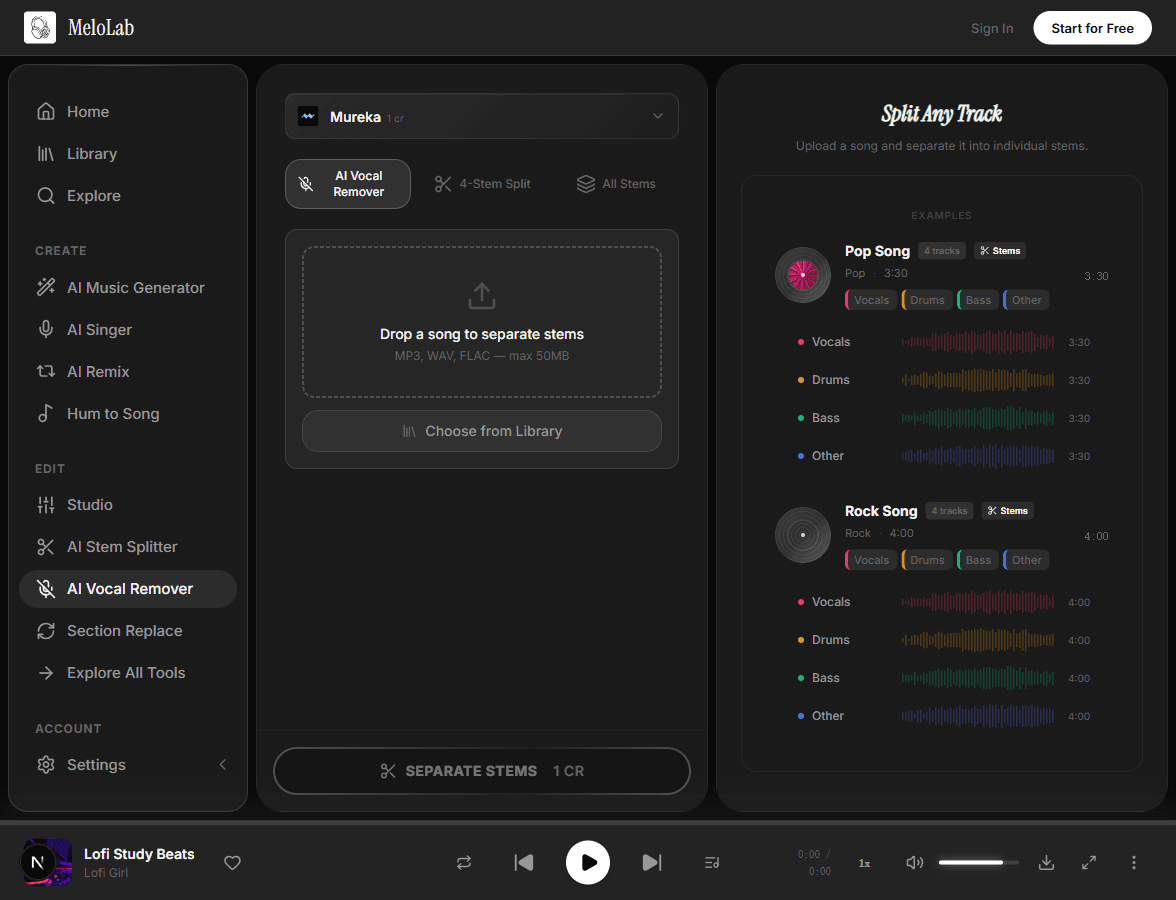Download the current track

coord(1046,862)
